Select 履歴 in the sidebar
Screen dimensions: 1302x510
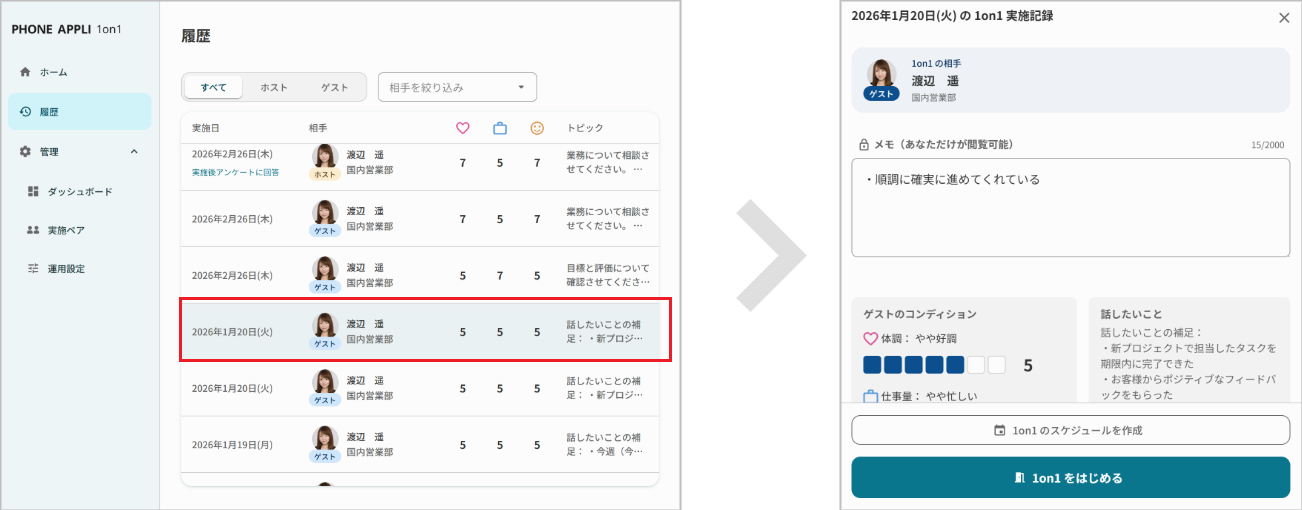[79, 112]
